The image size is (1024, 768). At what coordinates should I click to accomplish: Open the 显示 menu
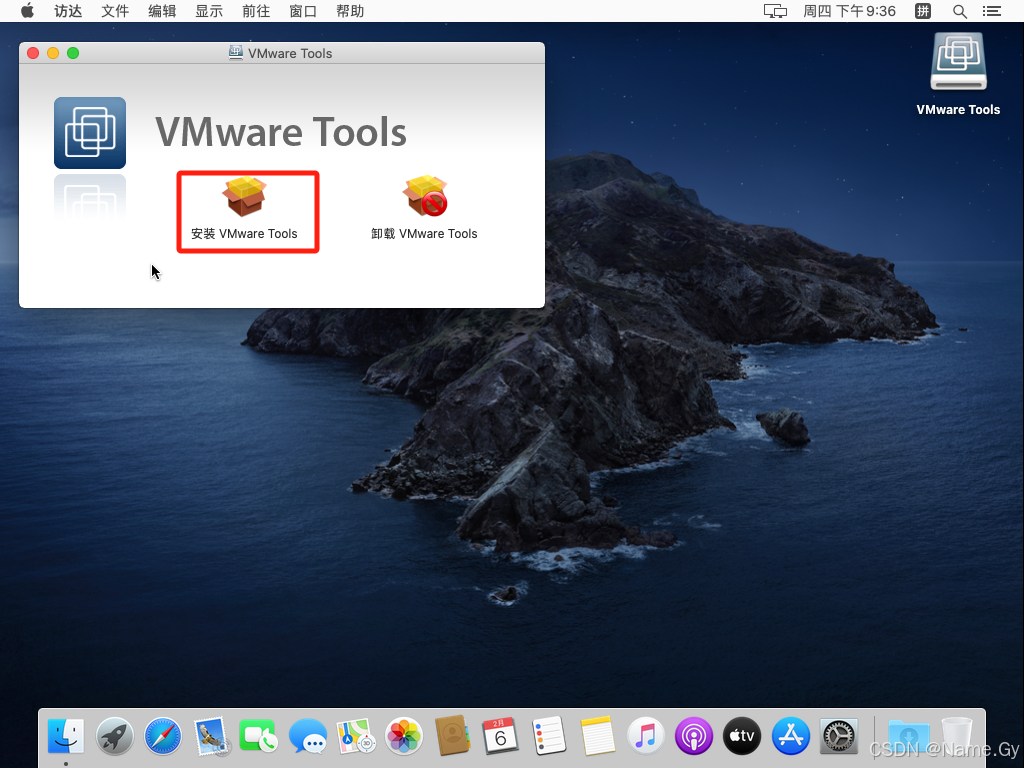209,11
